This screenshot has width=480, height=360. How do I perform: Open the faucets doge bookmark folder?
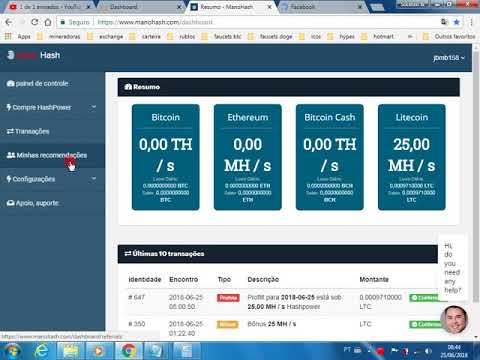click(270, 36)
